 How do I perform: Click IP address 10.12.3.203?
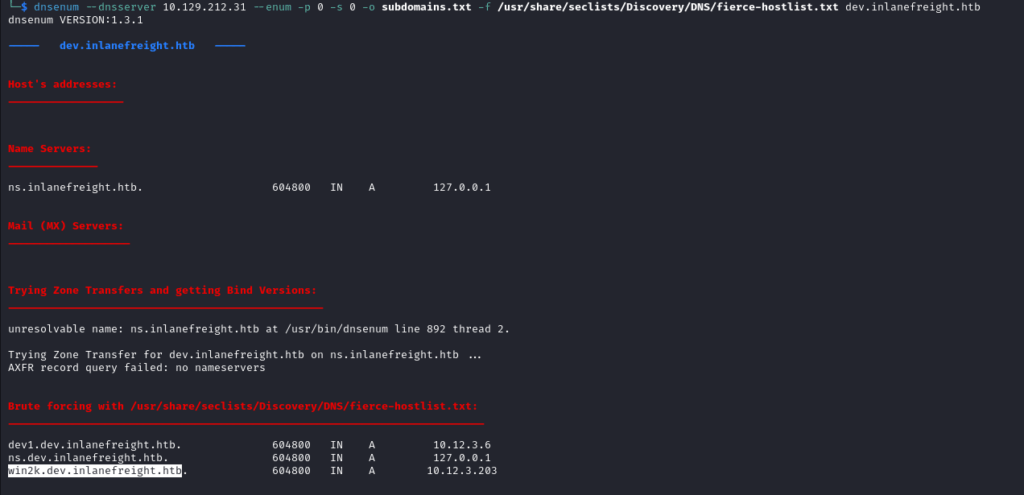click(462, 471)
